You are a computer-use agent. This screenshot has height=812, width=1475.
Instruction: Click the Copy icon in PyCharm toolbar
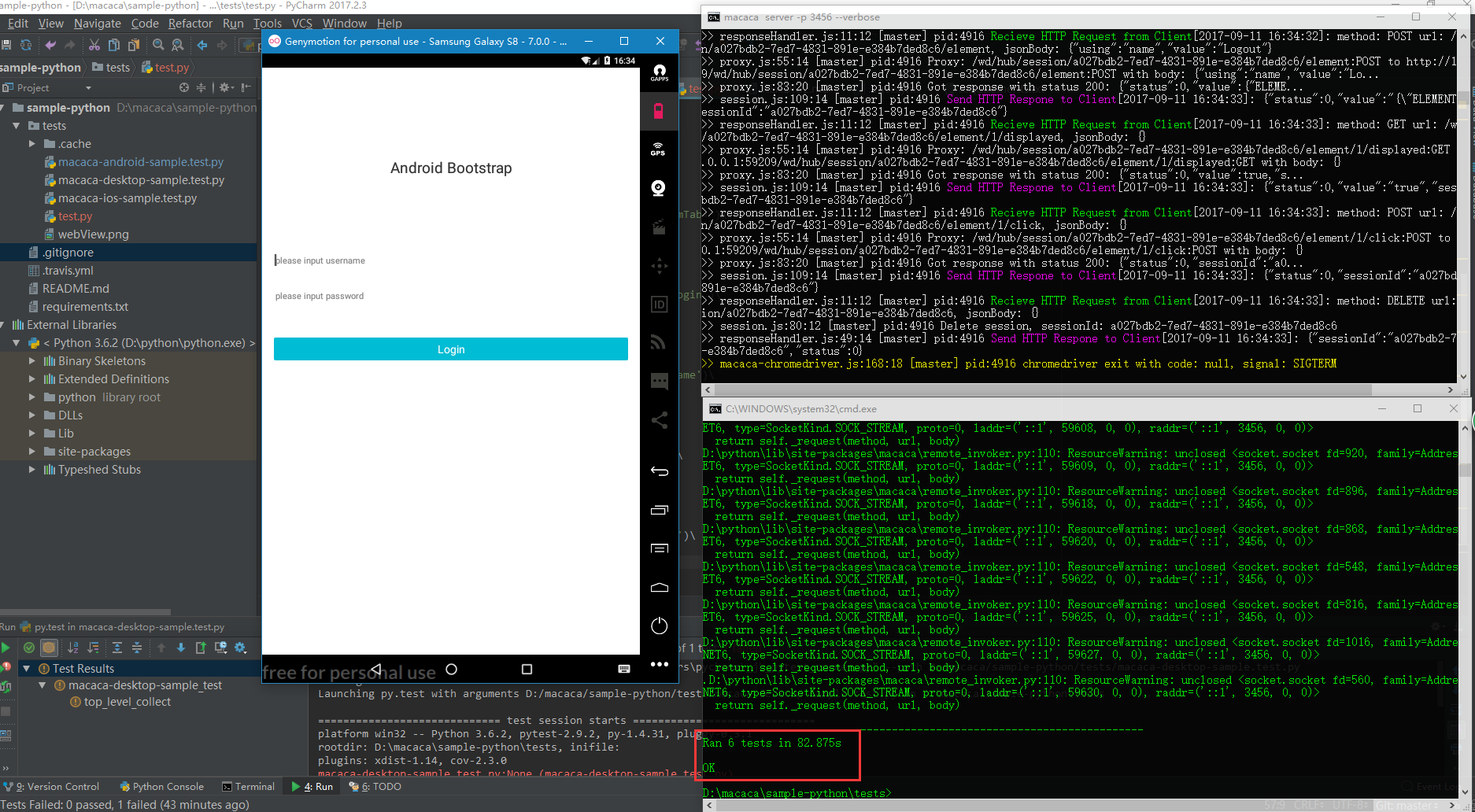coord(114,45)
